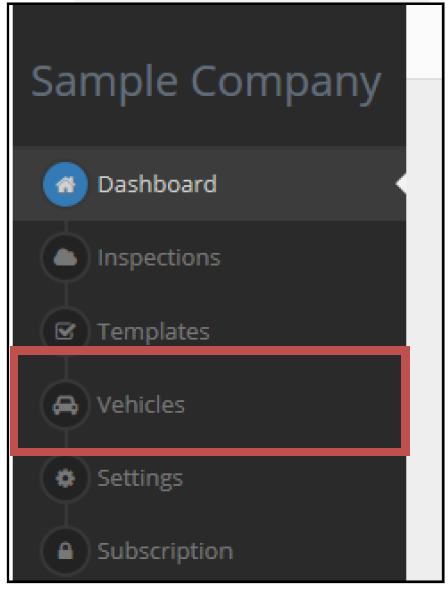Image resolution: width=448 pixels, height=590 pixels.
Task: Select the Templates text label
Action: [153, 332]
